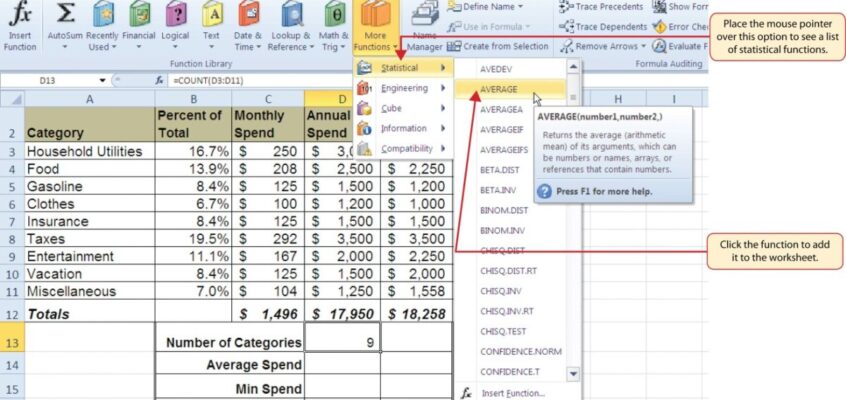Viewport: 846px width, 400px height.
Task: Click the Average Spend label cell
Action: point(230,363)
